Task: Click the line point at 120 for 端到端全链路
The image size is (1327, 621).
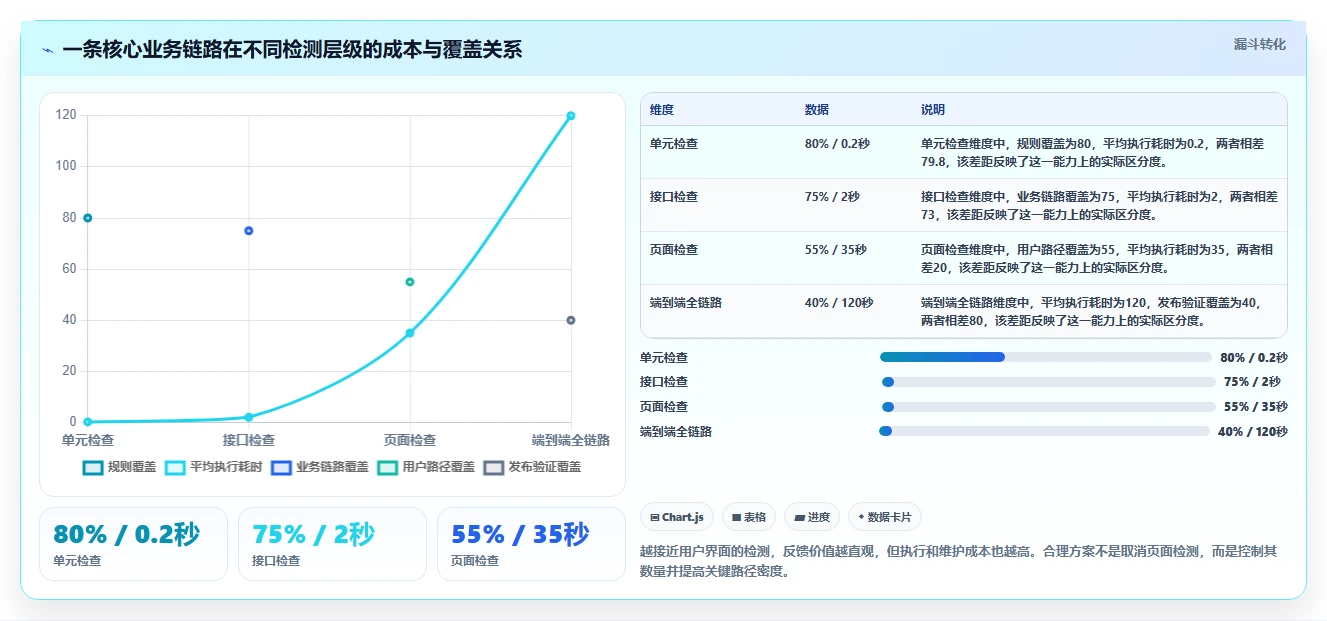Action: 571,116
